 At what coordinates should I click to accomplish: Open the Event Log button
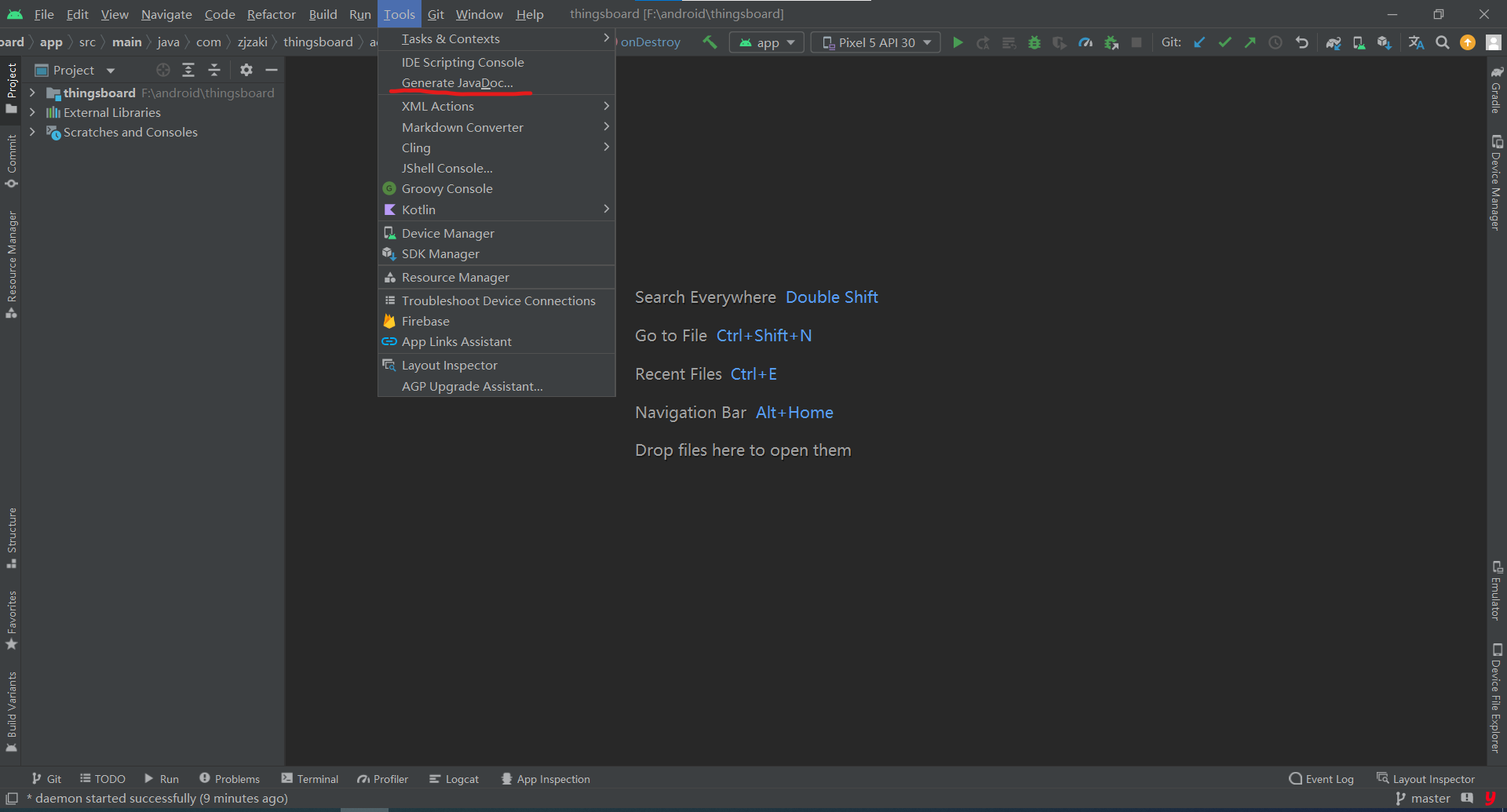pos(1321,778)
